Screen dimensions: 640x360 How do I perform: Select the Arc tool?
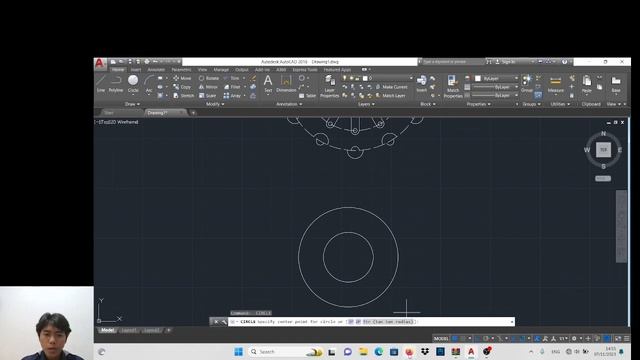(x=149, y=83)
